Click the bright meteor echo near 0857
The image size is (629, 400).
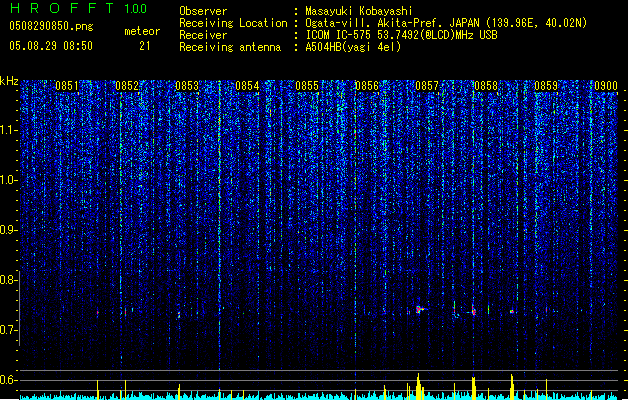coord(419,309)
